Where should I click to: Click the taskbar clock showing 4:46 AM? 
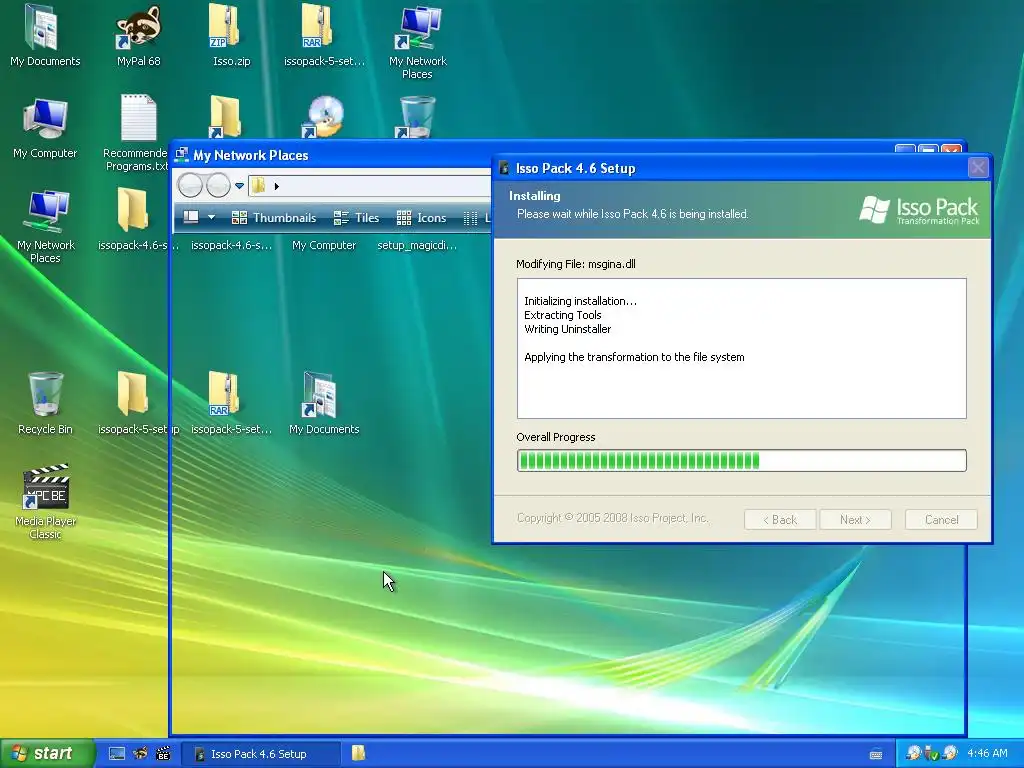click(987, 754)
